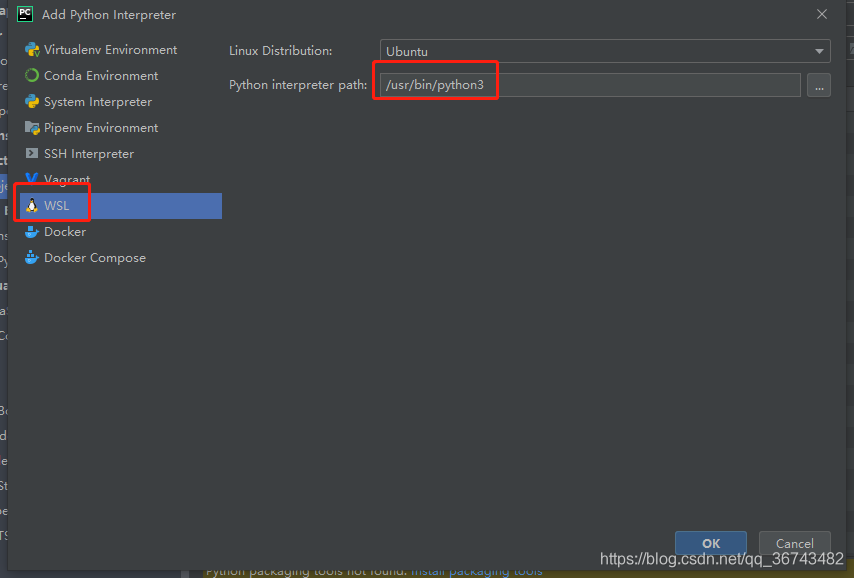
Task: Click the System Interpreter python icon
Action: [32, 102]
